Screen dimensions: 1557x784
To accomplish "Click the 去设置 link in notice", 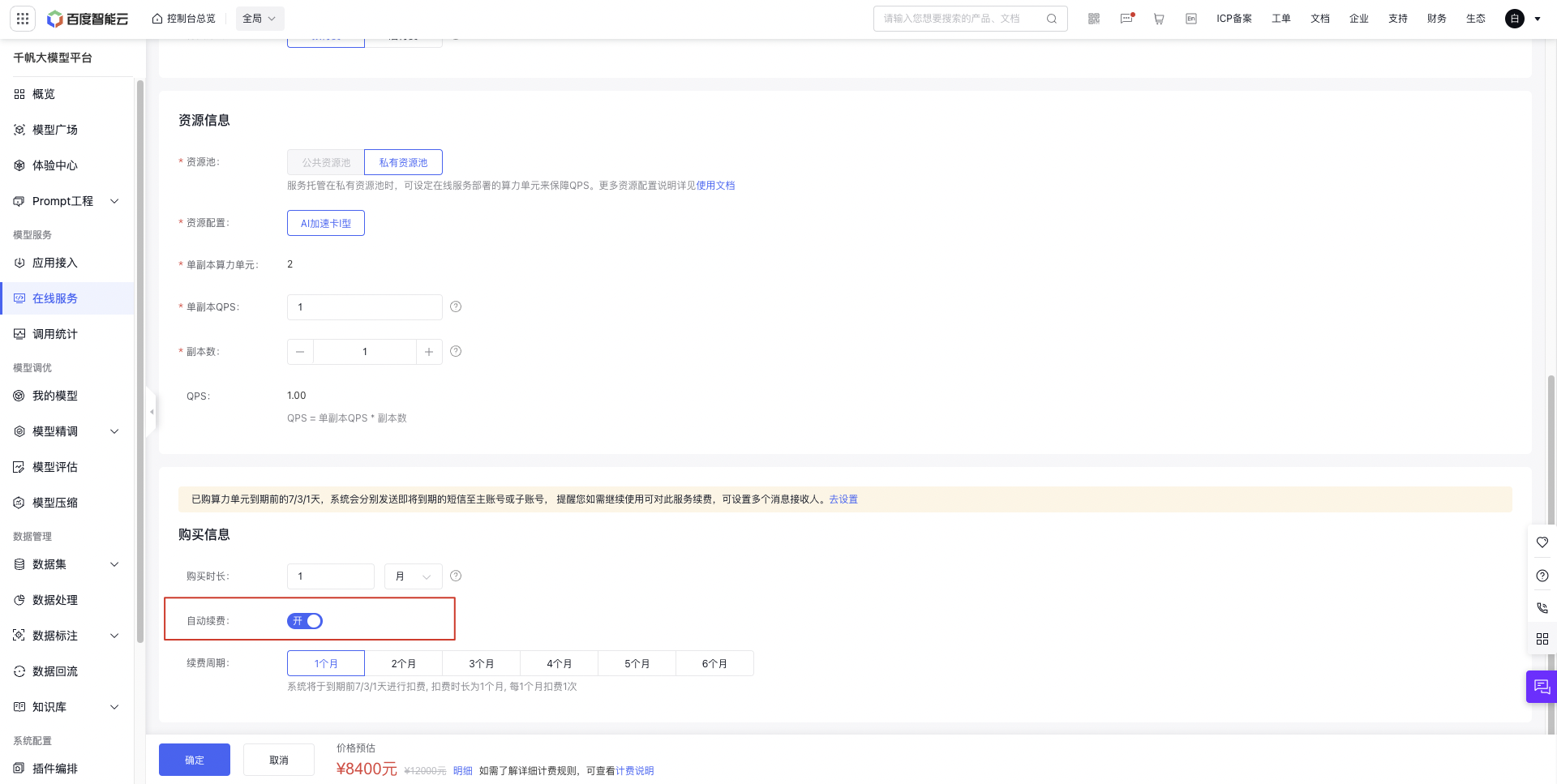I will [x=843, y=499].
